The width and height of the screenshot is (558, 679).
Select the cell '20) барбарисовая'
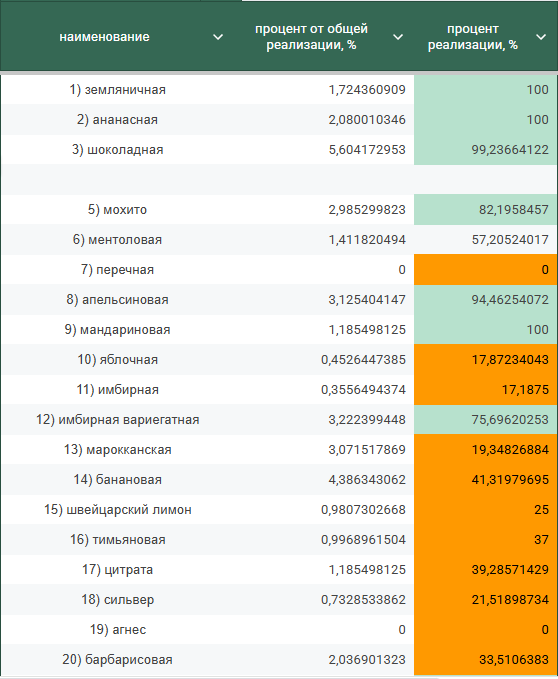coord(117,660)
